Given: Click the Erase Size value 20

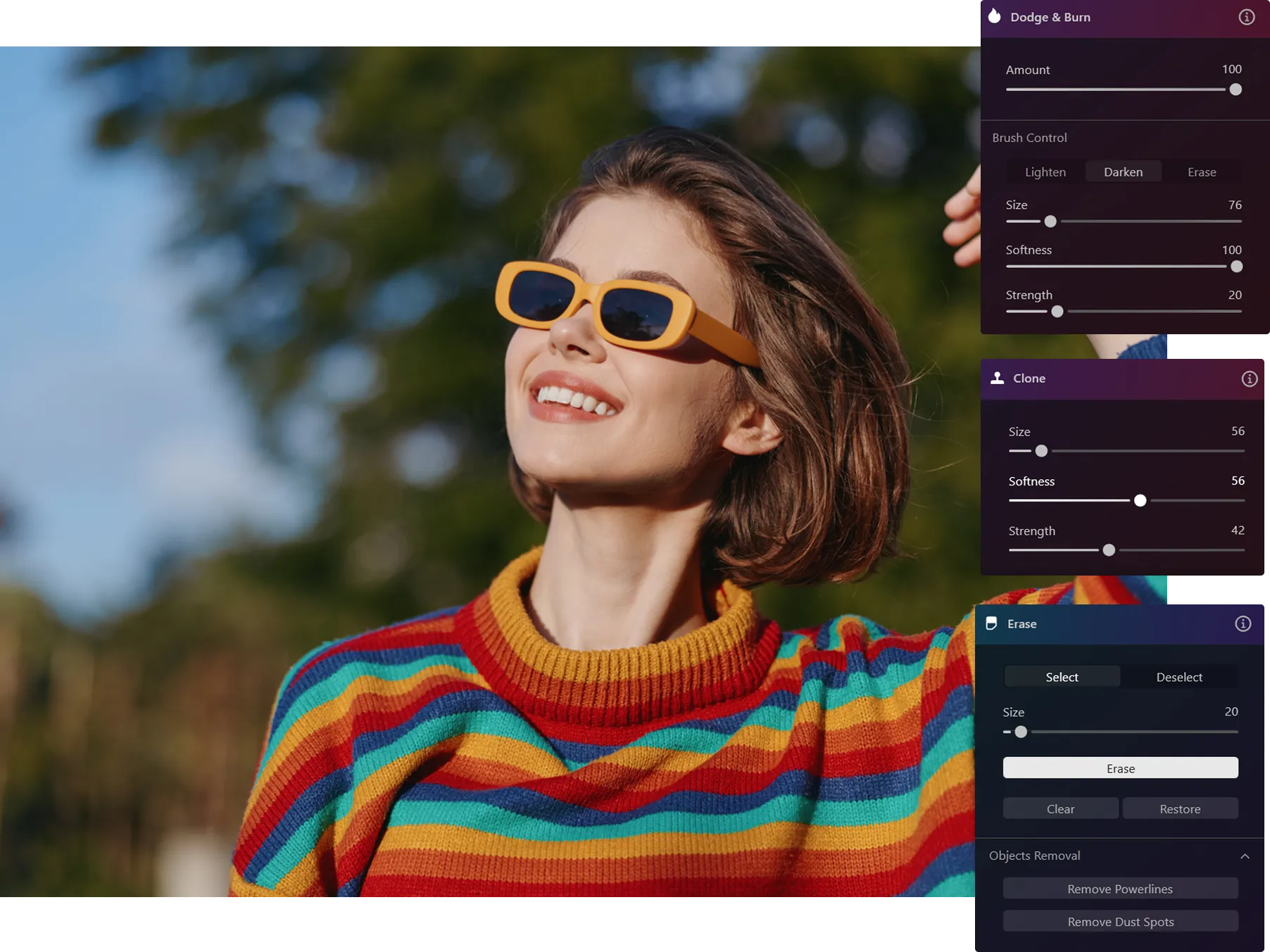Looking at the screenshot, I should (x=1231, y=711).
